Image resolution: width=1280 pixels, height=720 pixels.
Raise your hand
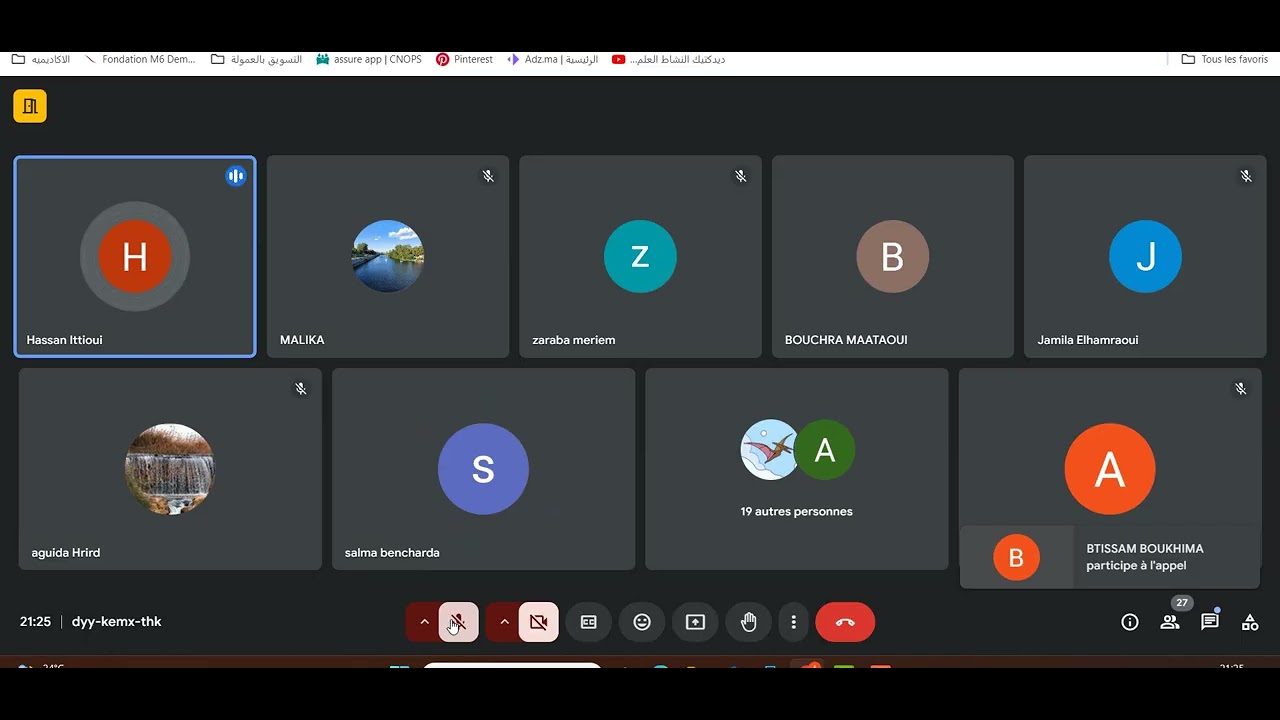[x=748, y=622]
